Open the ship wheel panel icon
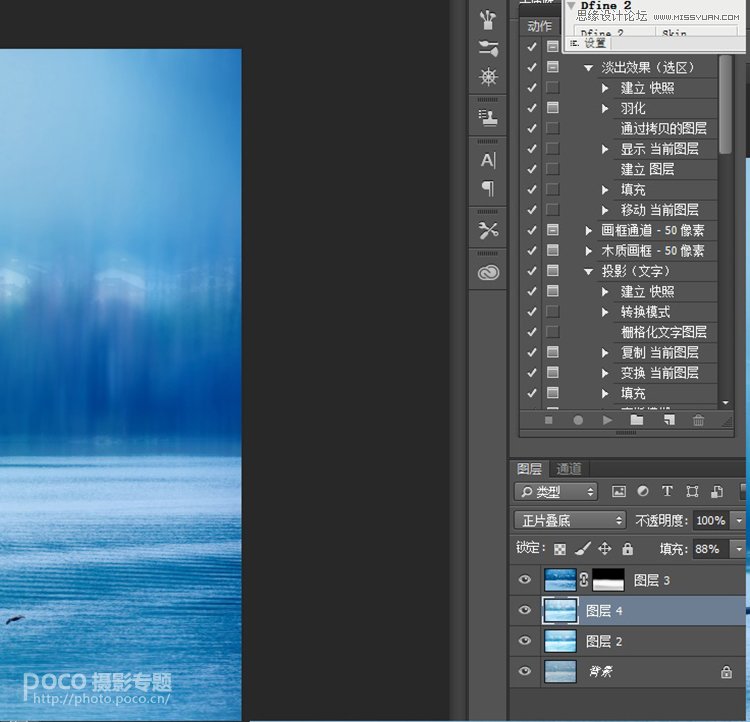This screenshot has height=722, width=750. [x=488, y=77]
